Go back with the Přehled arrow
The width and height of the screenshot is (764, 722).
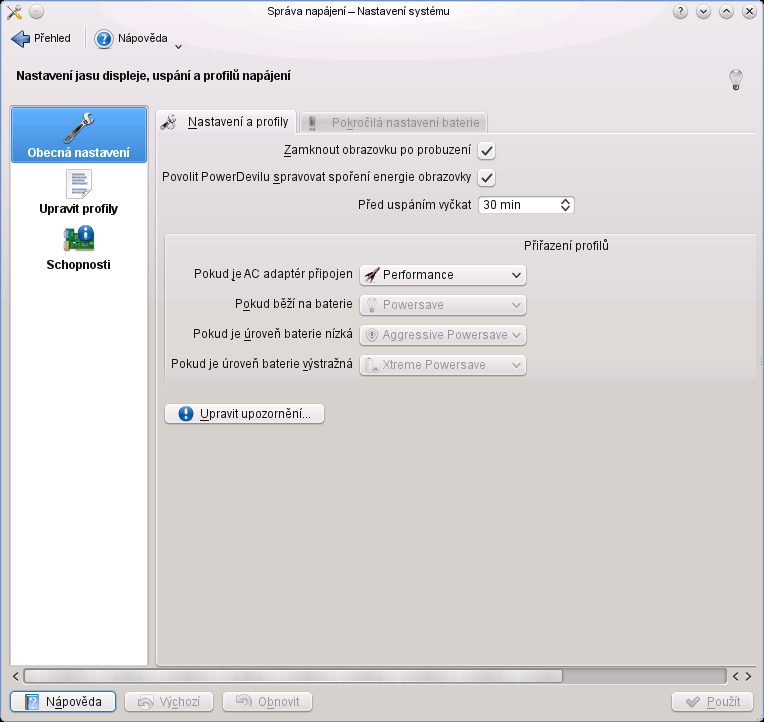41,38
